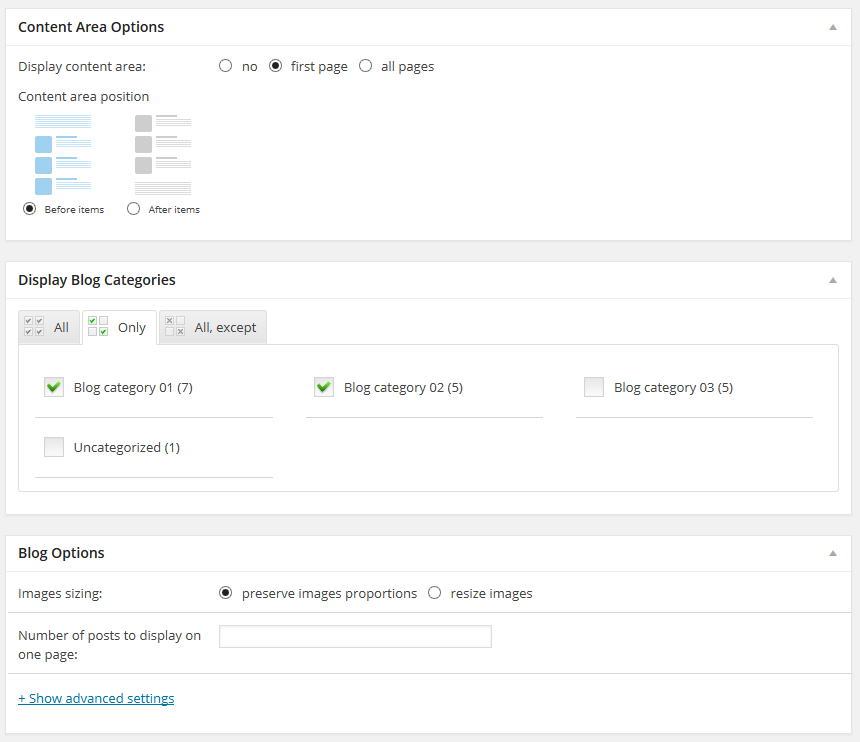This screenshot has width=860, height=742.
Task: Collapse the Blog Options panel arrow
Action: 832,553
